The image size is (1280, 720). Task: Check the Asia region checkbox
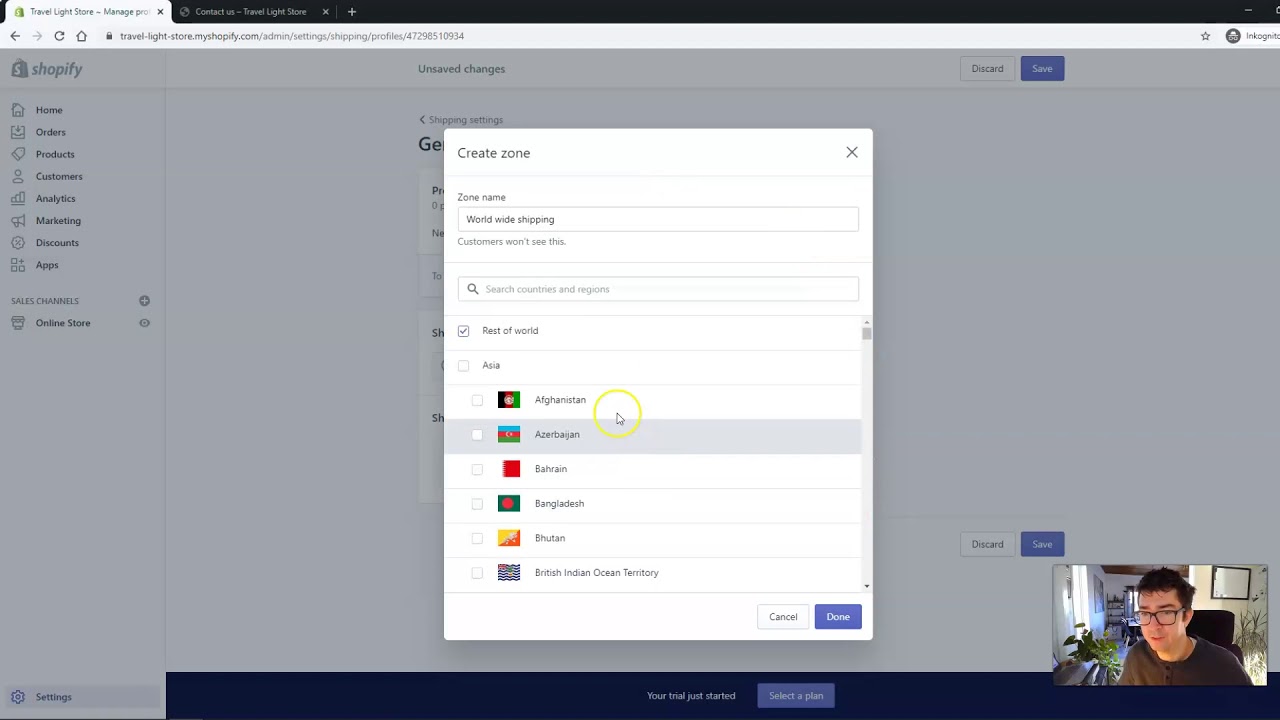[x=463, y=365]
